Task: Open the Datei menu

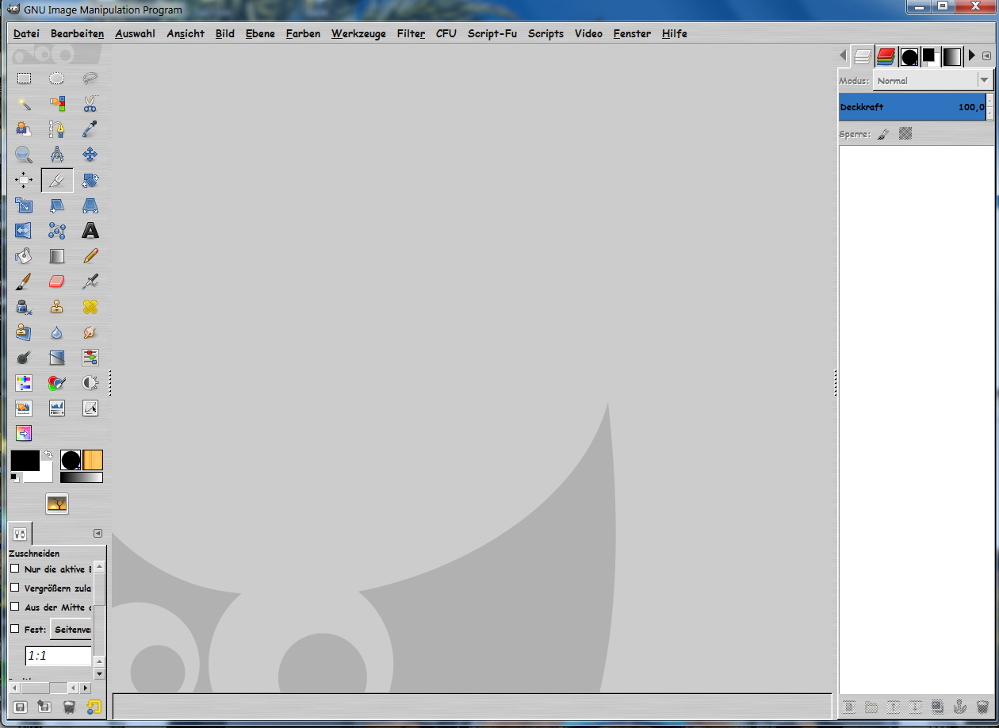Action: [26, 34]
